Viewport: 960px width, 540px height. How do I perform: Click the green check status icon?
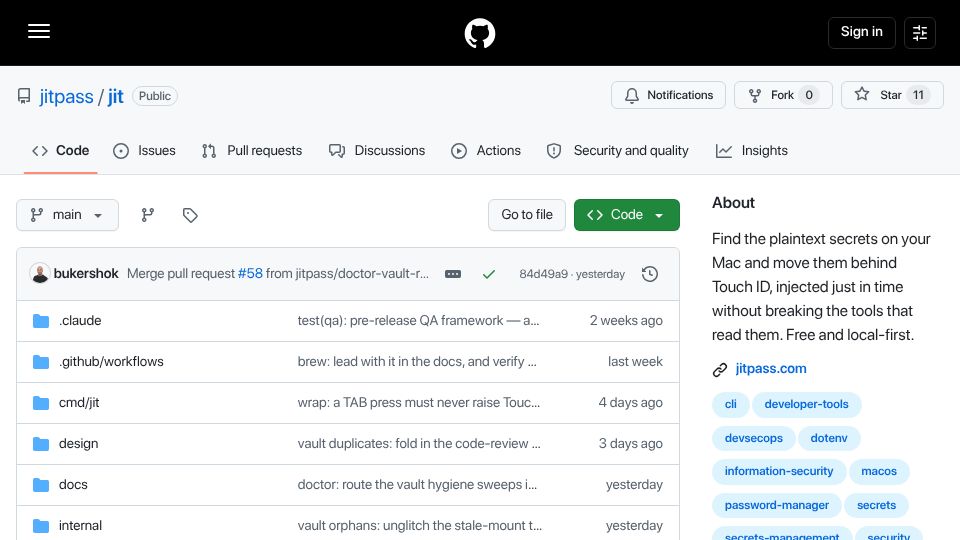(x=489, y=274)
